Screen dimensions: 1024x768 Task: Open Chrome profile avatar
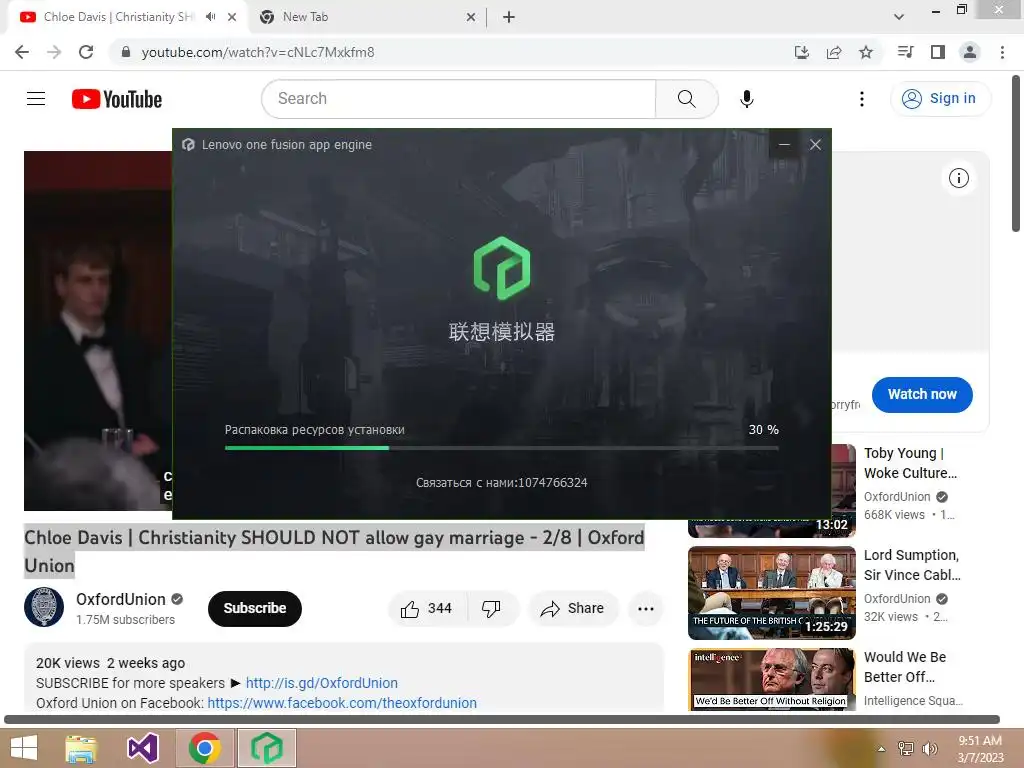[970, 52]
